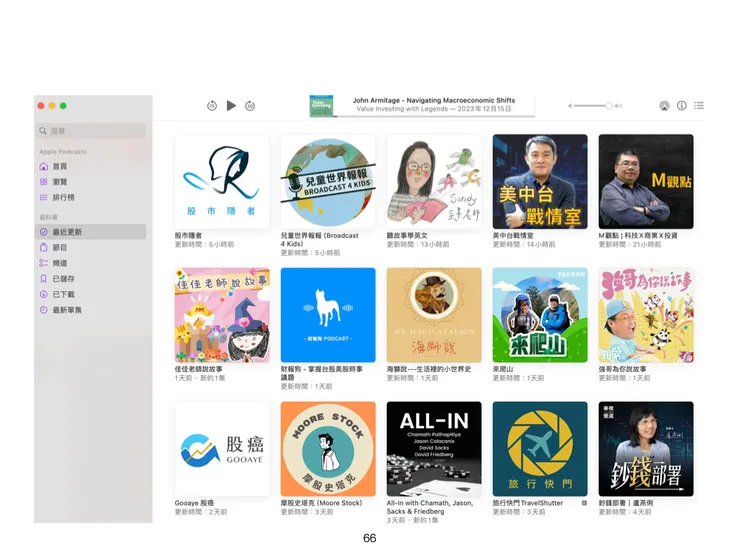Open the Up Next queue list
The image size is (740, 555).
699,106
